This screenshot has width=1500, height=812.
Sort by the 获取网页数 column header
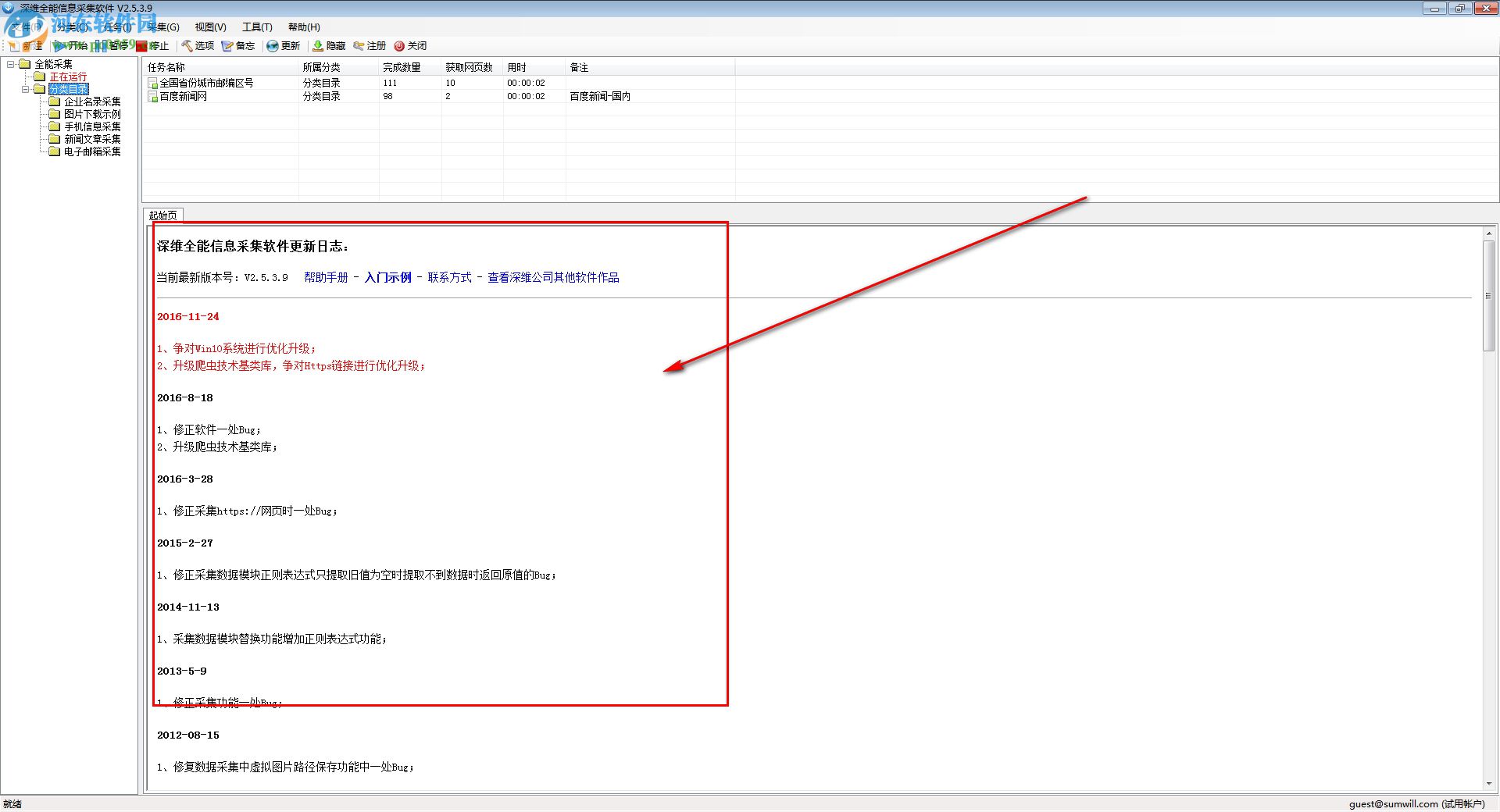[x=473, y=67]
